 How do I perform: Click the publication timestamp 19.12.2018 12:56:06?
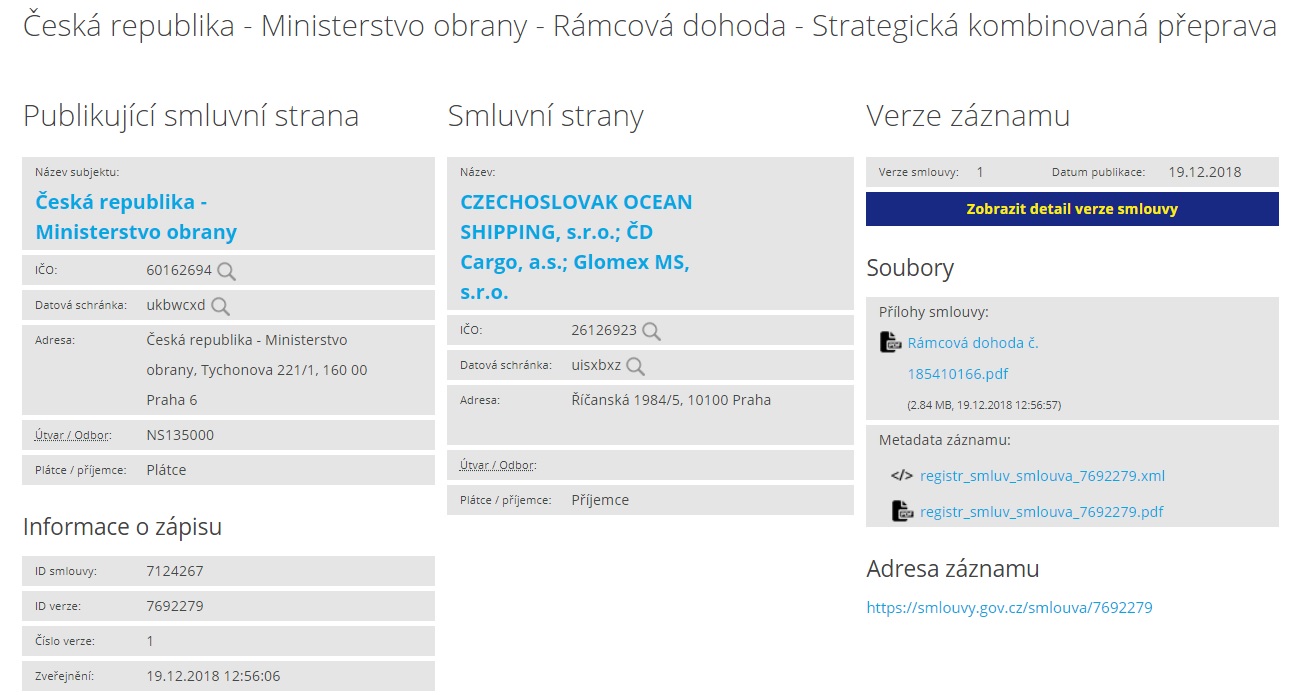click(213, 676)
